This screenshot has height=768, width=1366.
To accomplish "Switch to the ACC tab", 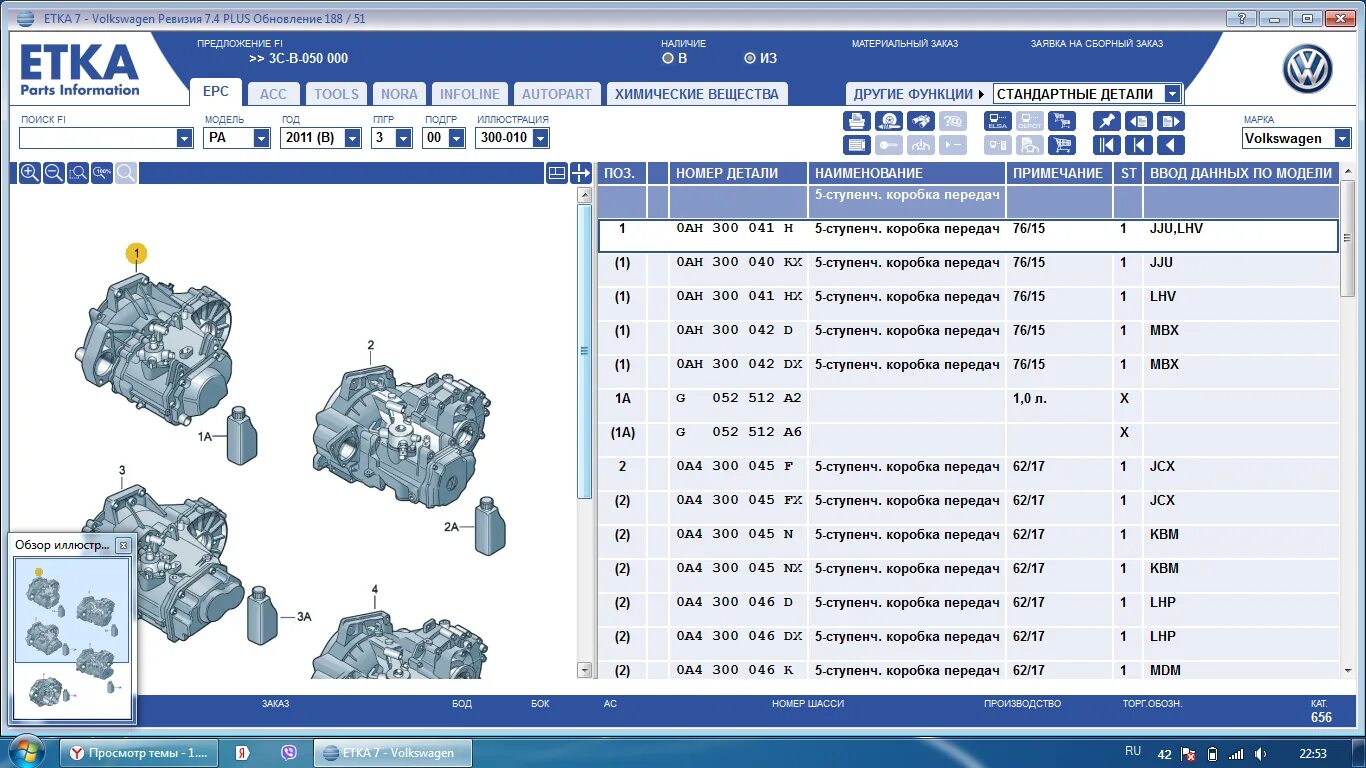I will click(273, 94).
